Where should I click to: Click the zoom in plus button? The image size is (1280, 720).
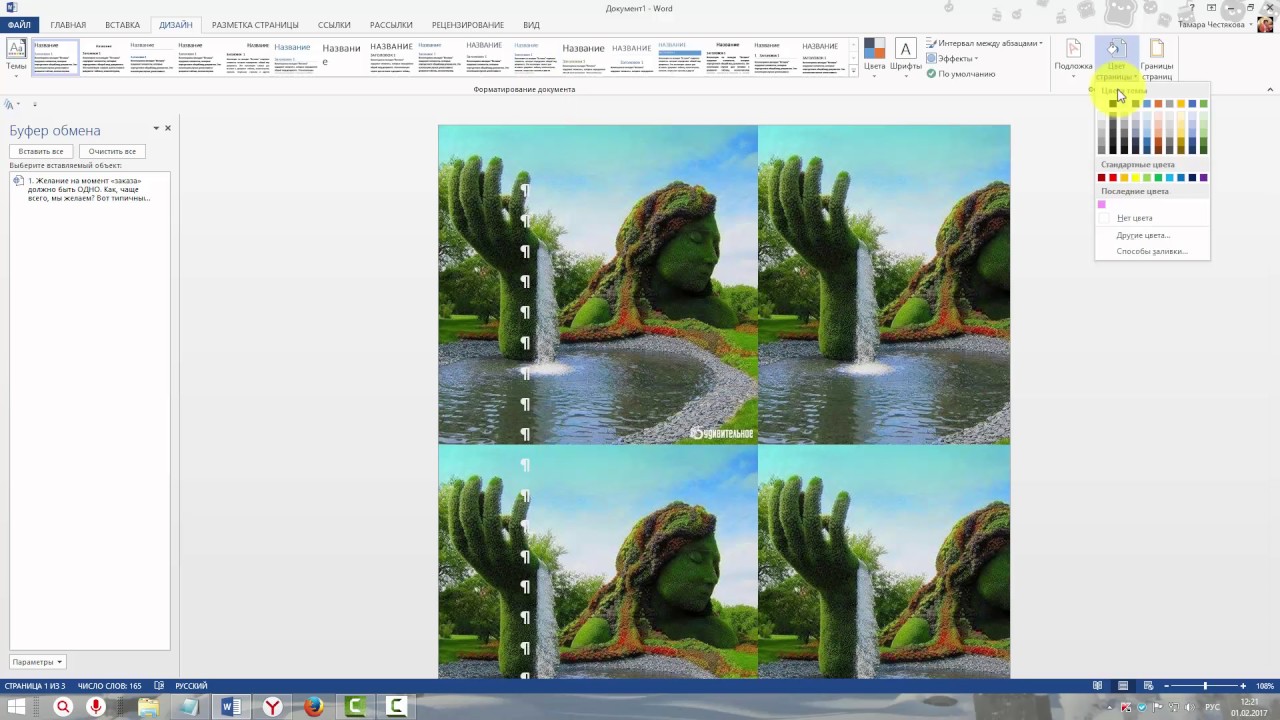coord(1243,686)
